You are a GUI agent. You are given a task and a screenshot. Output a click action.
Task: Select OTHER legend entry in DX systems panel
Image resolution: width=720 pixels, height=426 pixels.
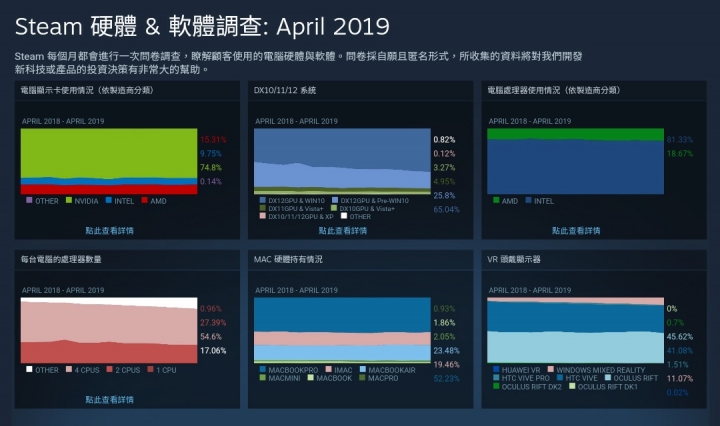(356, 216)
